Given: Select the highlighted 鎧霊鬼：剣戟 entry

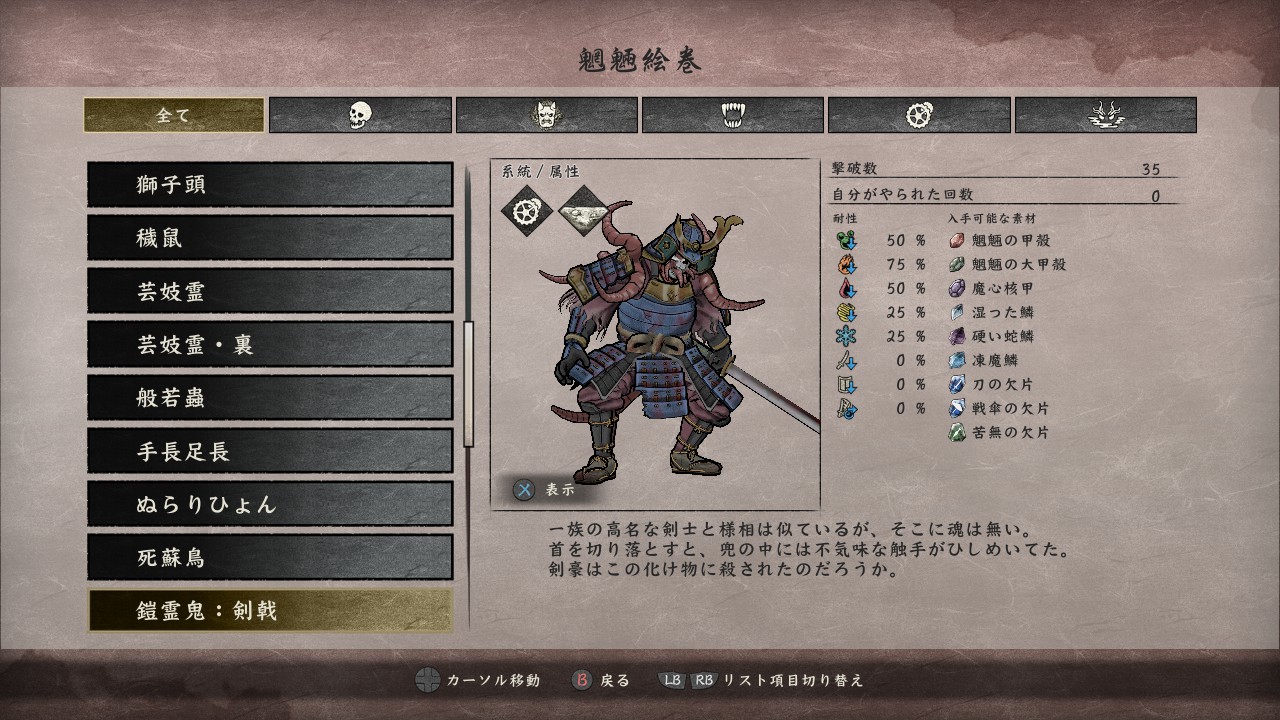Looking at the screenshot, I should click(x=270, y=610).
